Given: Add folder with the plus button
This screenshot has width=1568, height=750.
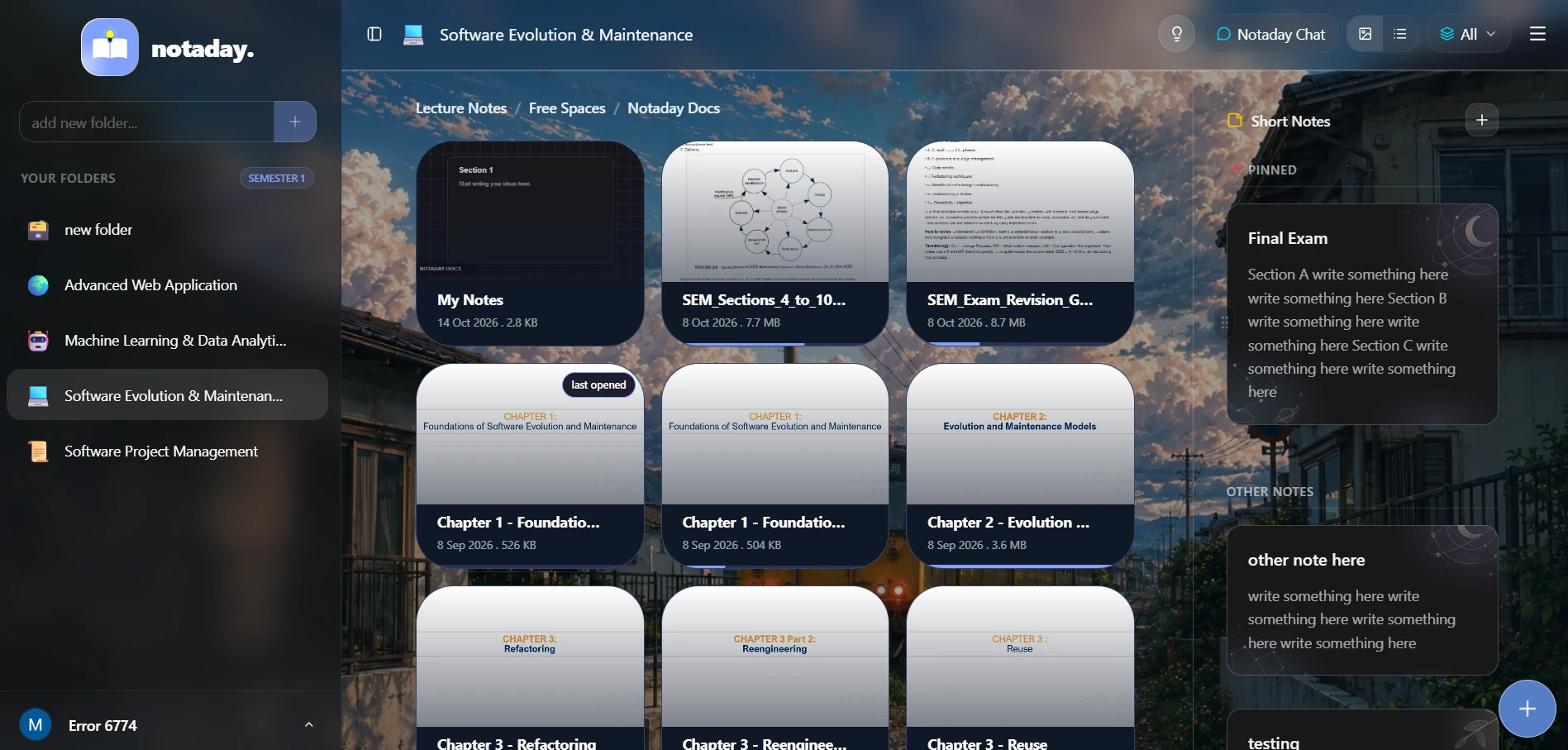Looking at the screenshot, I should tap(295, 122).
